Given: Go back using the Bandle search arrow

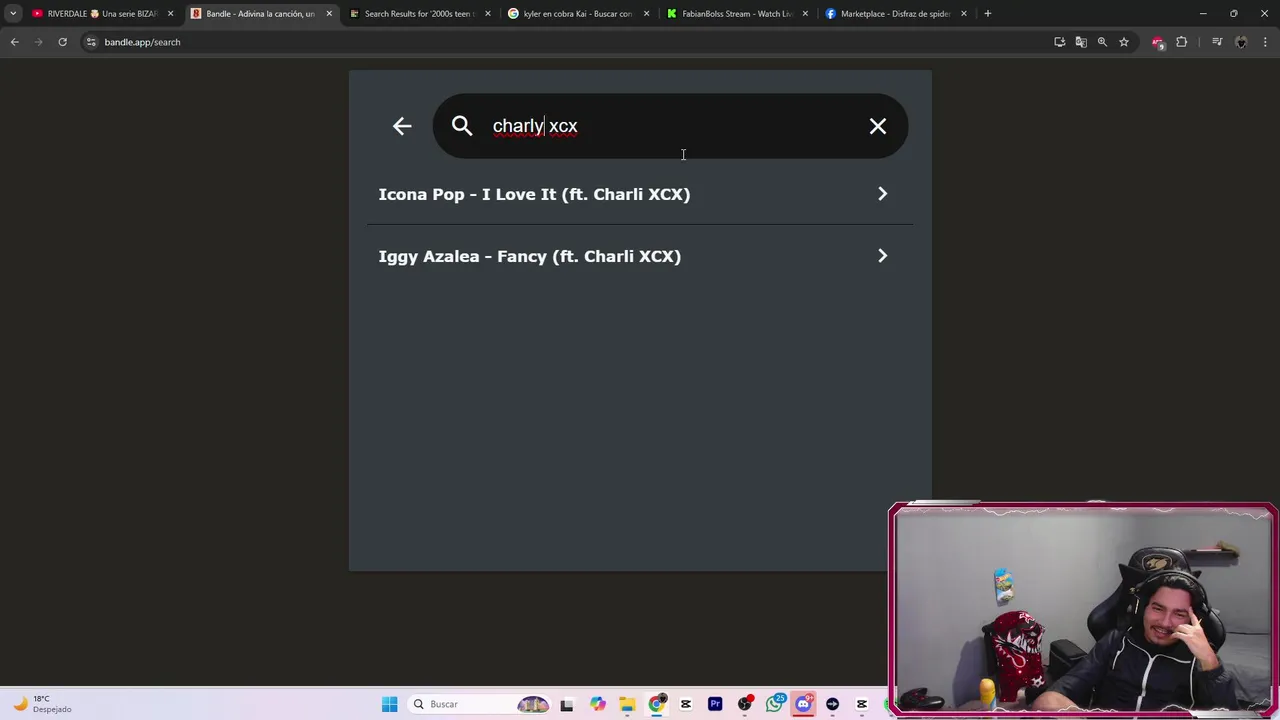Looking at the screenshot, I should pyautogui.click(x=402, y=126).
